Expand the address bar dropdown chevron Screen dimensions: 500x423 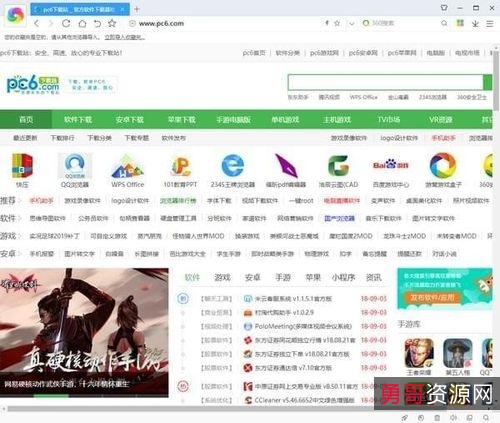(x=351, y=23)
